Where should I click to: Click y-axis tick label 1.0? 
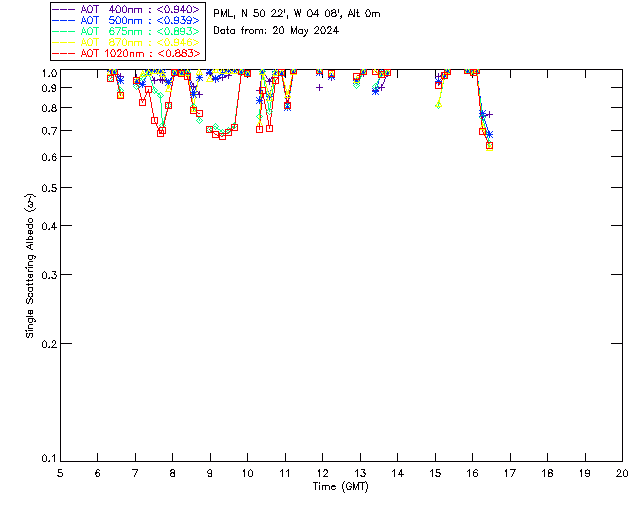[x=49, y=73]
